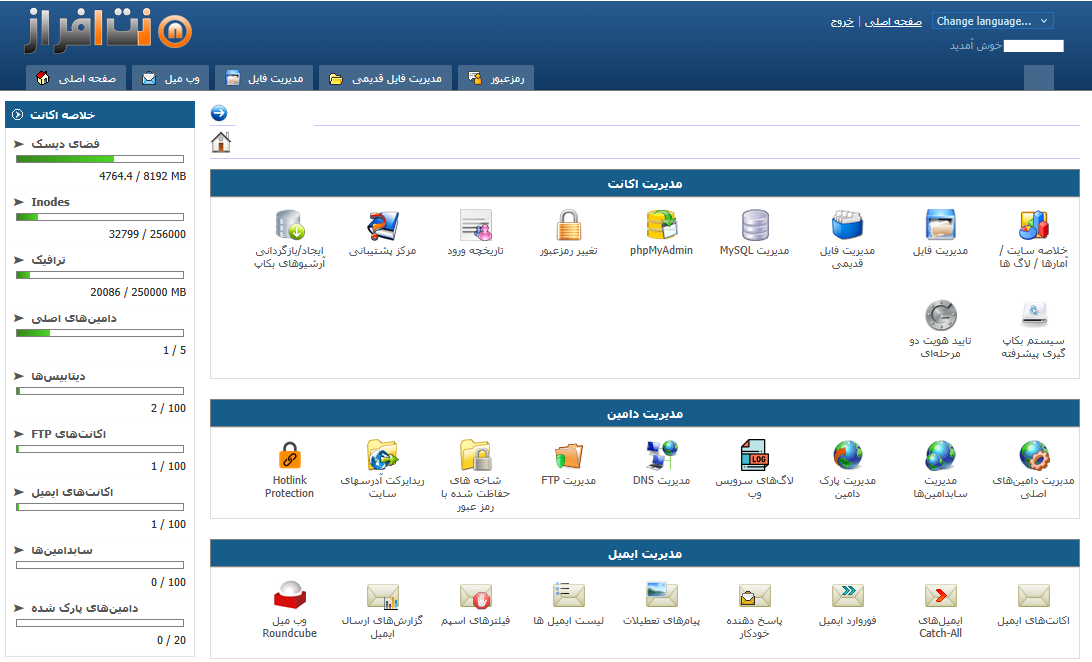The width and height of the screenshot is (1092, 662).
Task: Open the Change language dropdown
Action: click(x=992, y=21)
